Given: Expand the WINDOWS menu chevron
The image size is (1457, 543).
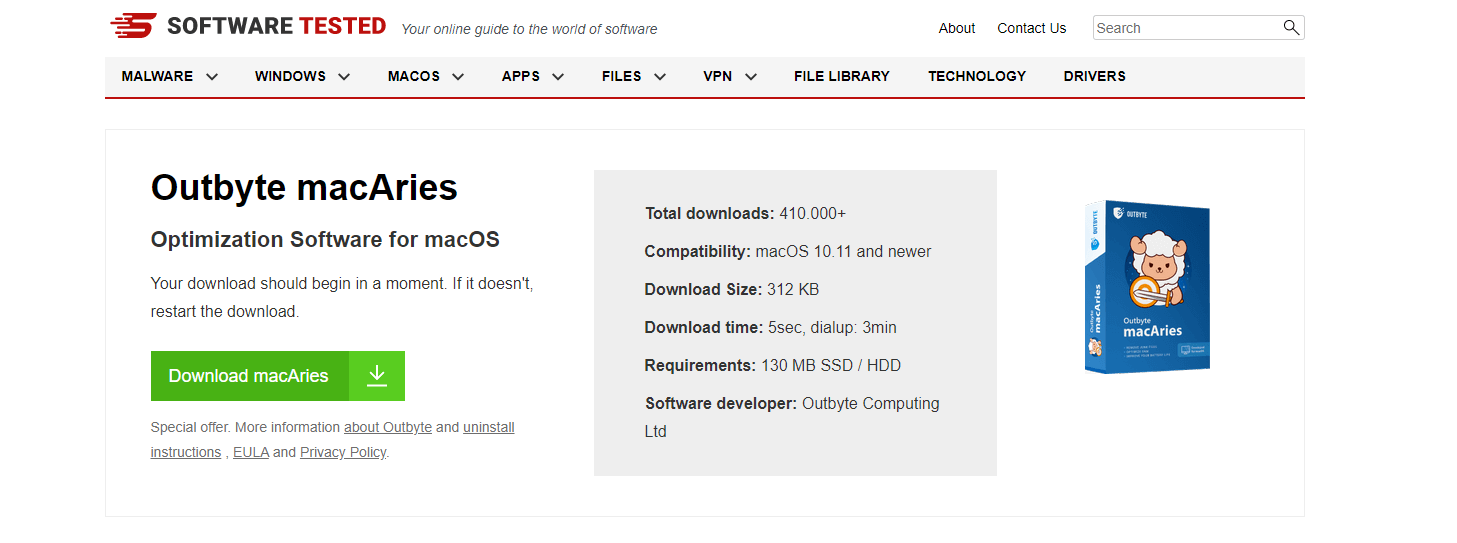Looking at the screenshot, I should click(344, 77).
